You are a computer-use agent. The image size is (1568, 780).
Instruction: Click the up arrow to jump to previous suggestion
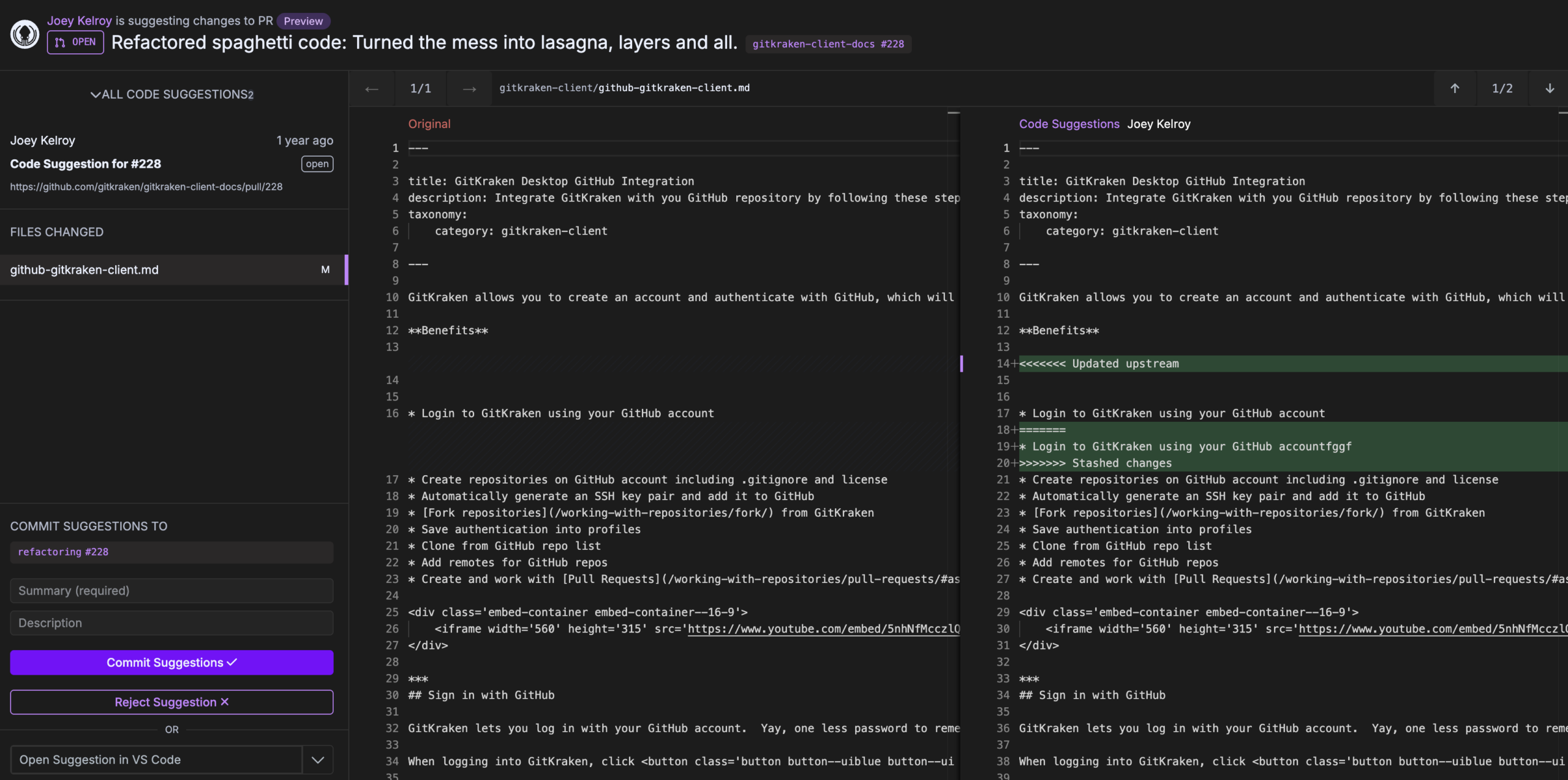coord(1455,88)
